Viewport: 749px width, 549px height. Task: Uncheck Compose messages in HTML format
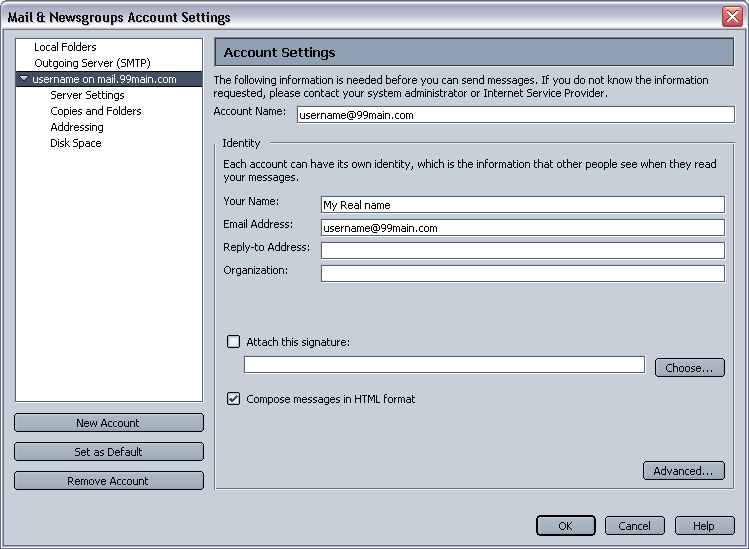coord(233,398)
